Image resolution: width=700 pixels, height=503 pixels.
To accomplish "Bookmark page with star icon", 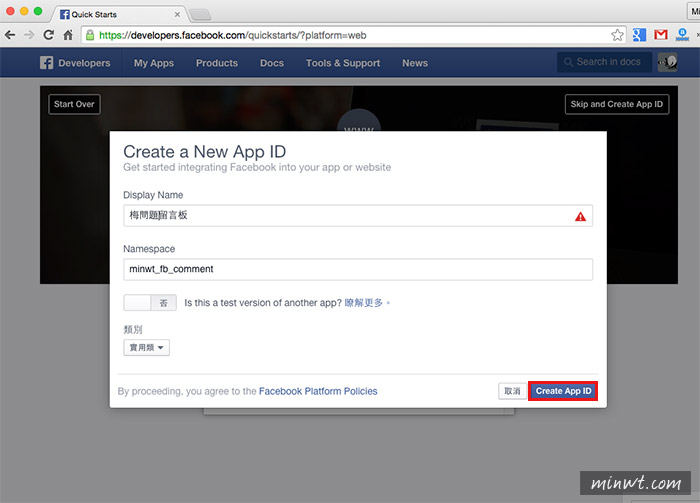I will (617, 35).
